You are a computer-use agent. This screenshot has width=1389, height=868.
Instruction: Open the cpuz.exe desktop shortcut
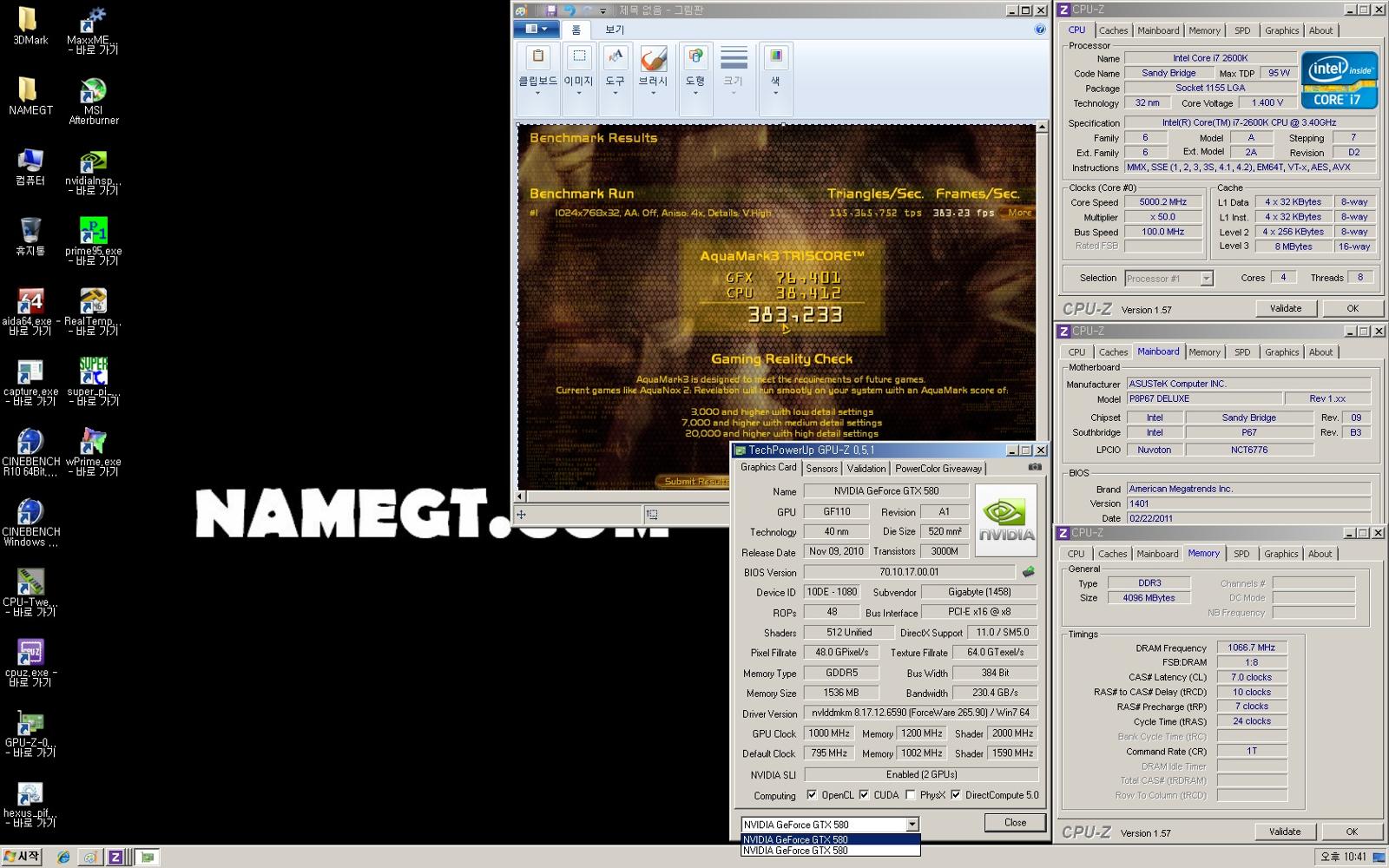(x=30, y=664)
